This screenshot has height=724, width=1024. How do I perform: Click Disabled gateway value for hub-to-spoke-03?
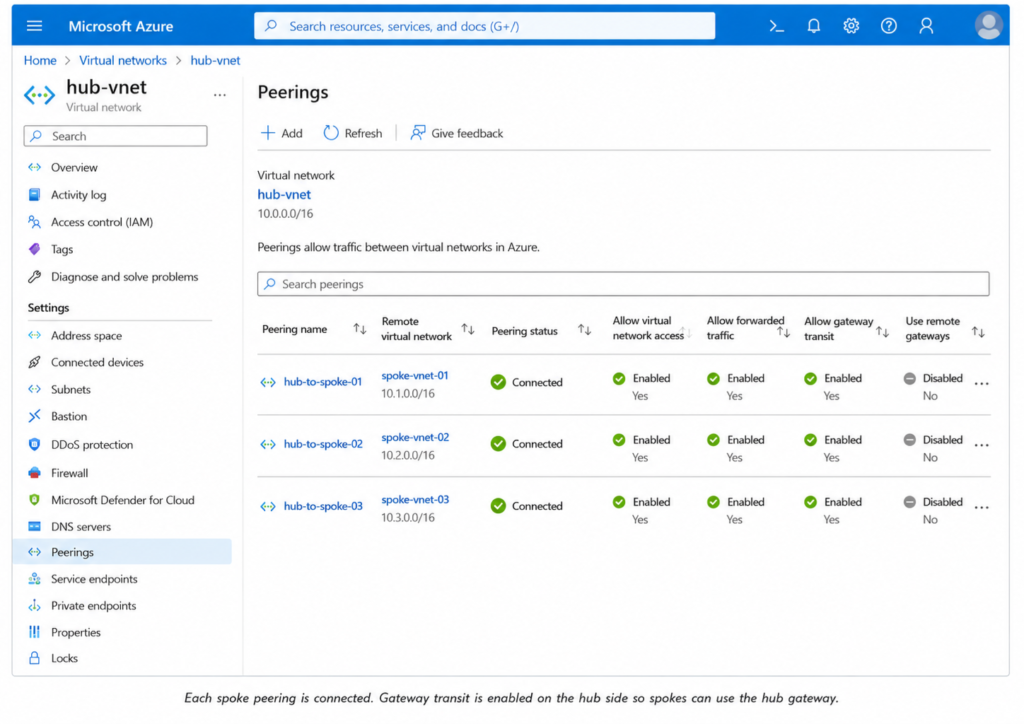[x=933, y=502]
